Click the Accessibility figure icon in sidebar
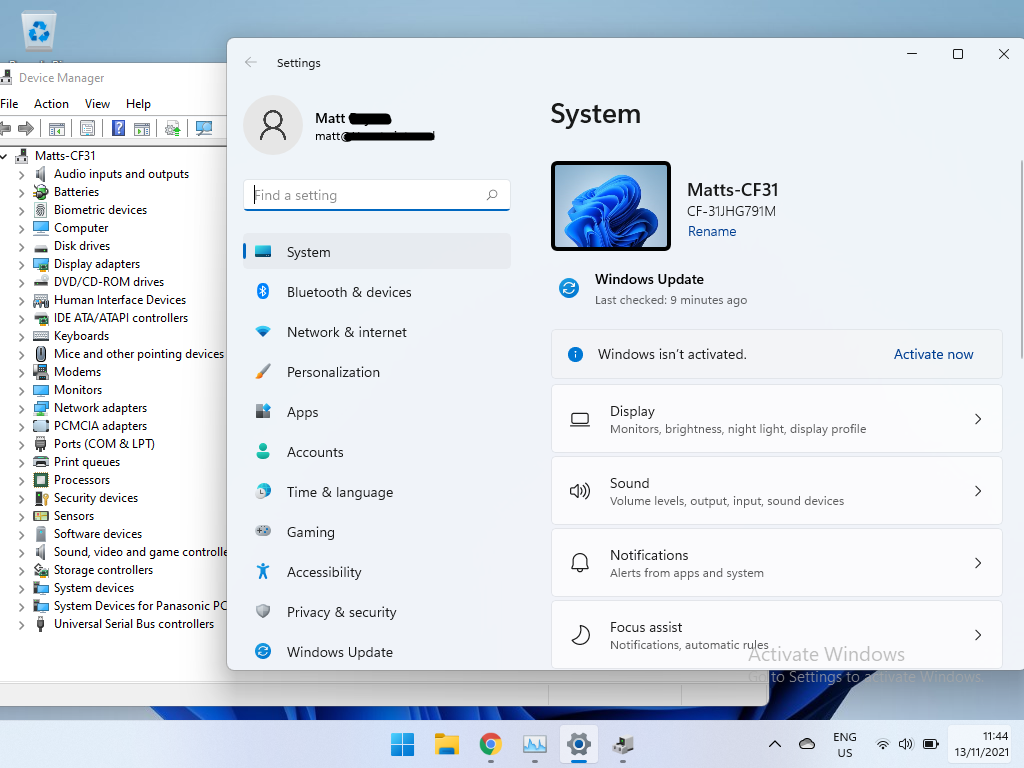This screenshot has width=1024, height=768. tap(263, 571)
